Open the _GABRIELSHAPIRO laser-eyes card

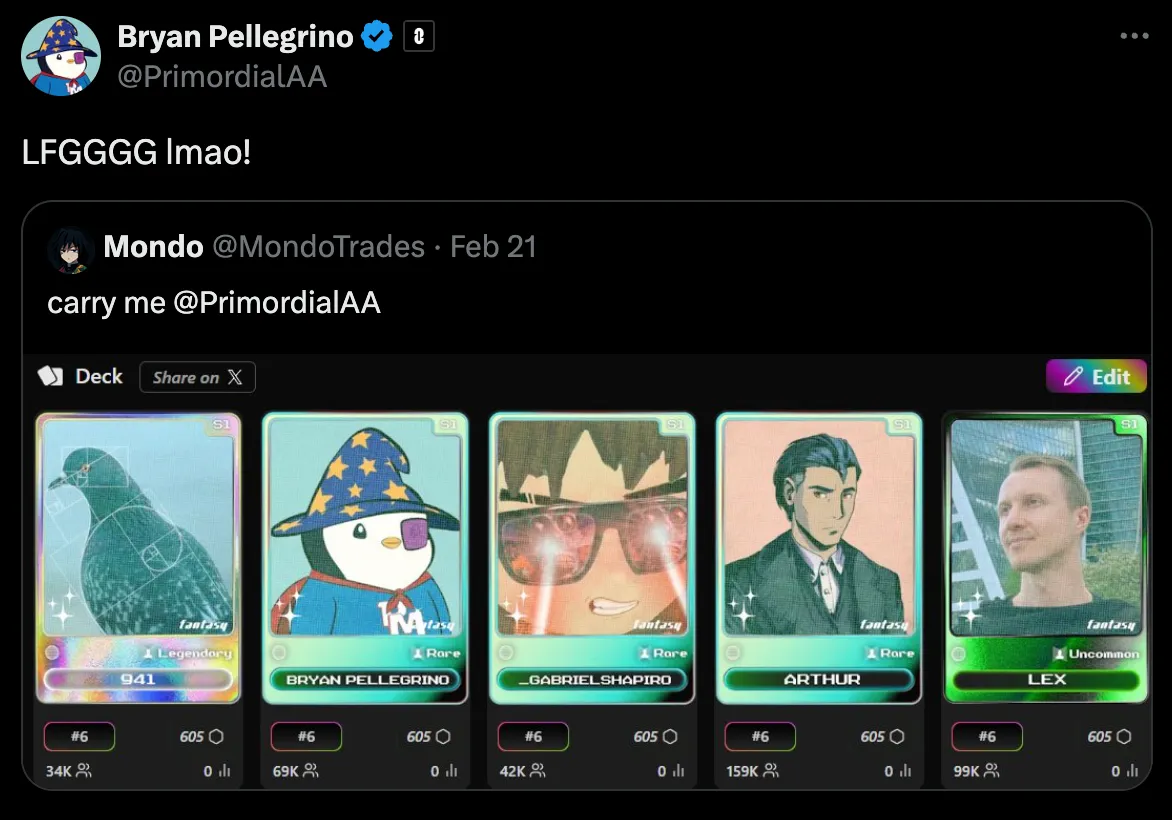click(x=592, y=557)
